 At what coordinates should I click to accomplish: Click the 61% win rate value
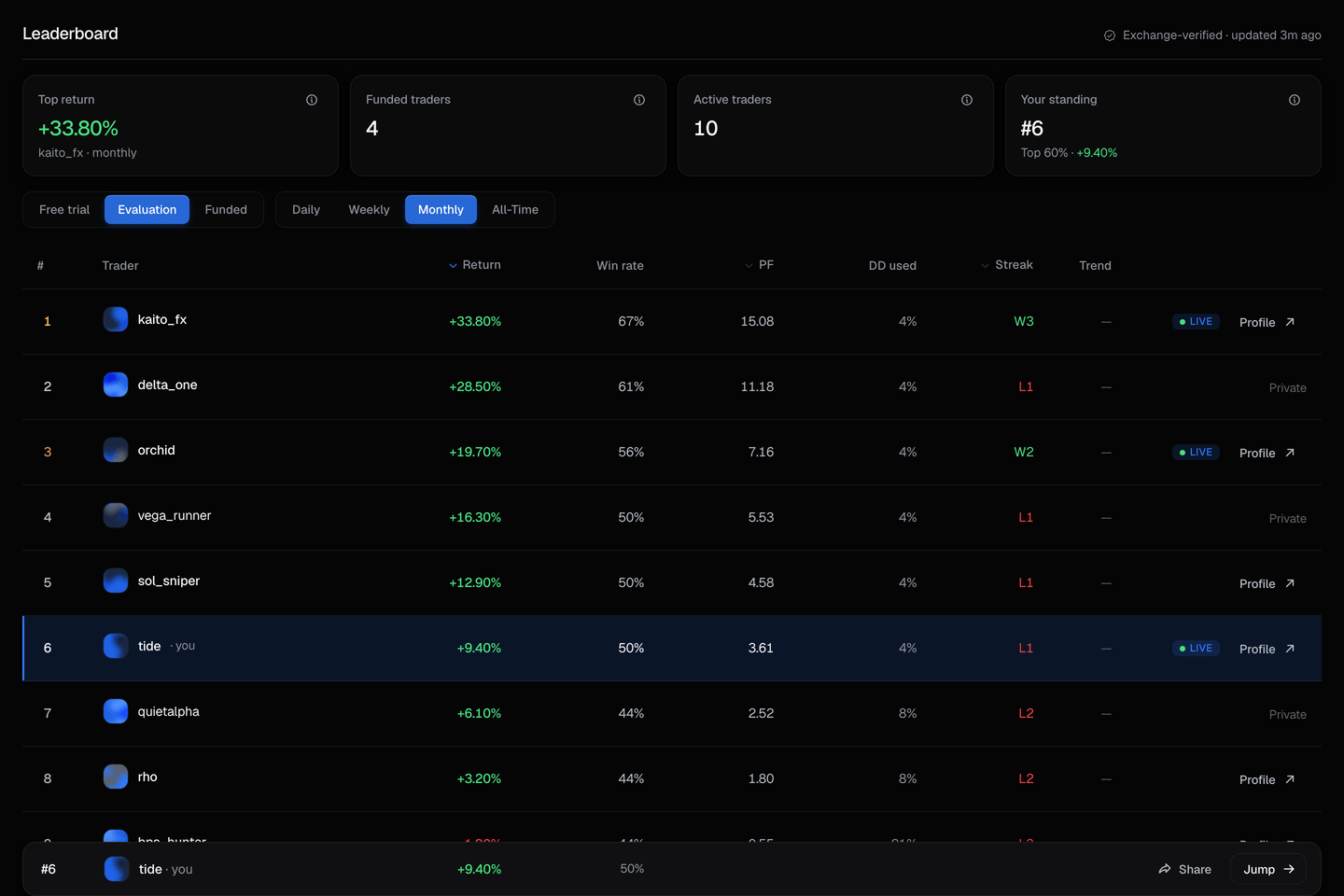pyautogui.click(x=631, y=386)
